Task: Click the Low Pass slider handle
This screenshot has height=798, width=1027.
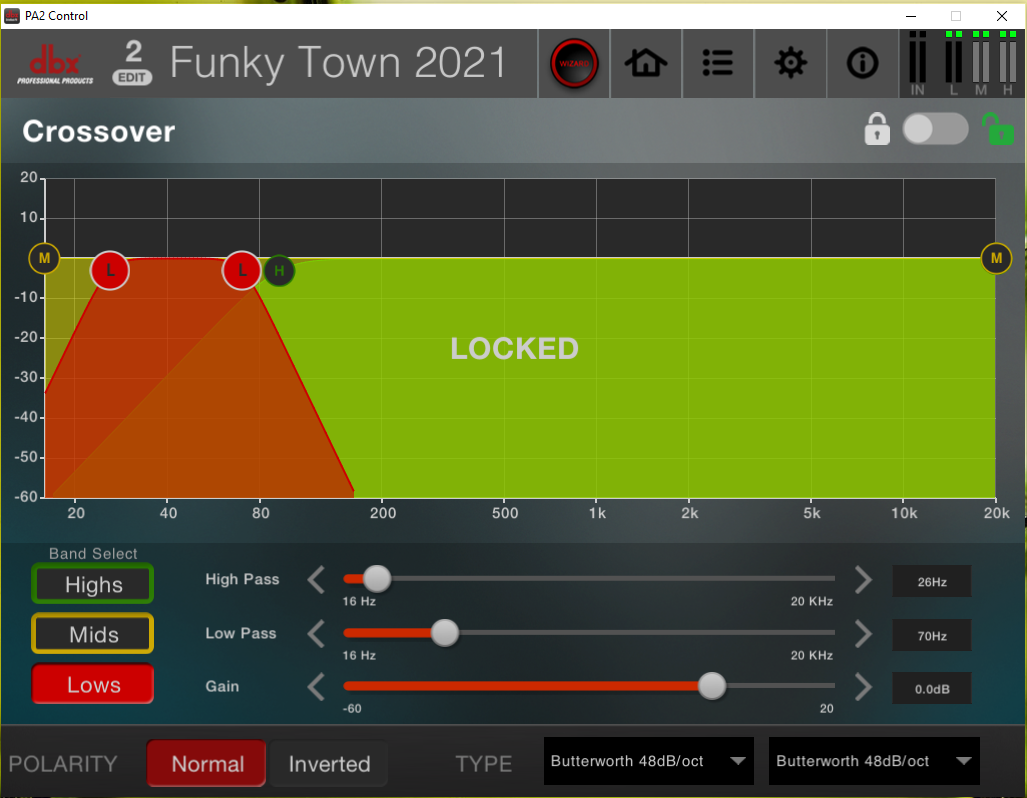Action: pyautogui.click(x=444, y=633)
